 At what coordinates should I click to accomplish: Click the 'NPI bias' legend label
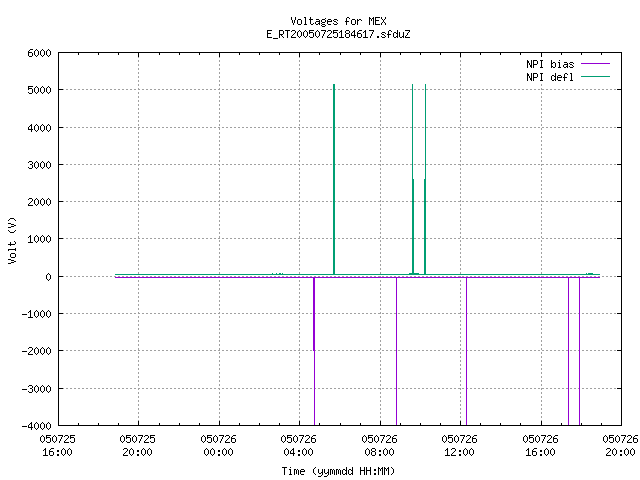point(550,64)
